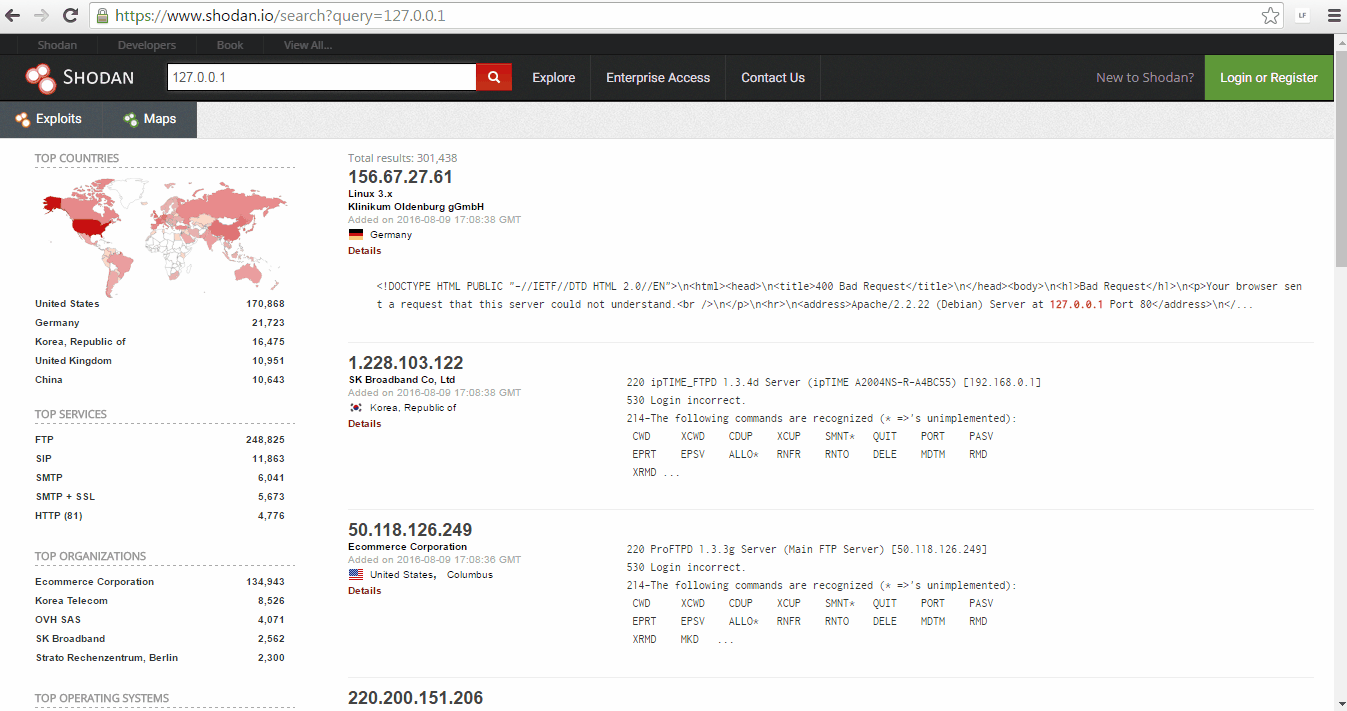
Task: Filter by United States in Top Countries
Action: [67, 304]
